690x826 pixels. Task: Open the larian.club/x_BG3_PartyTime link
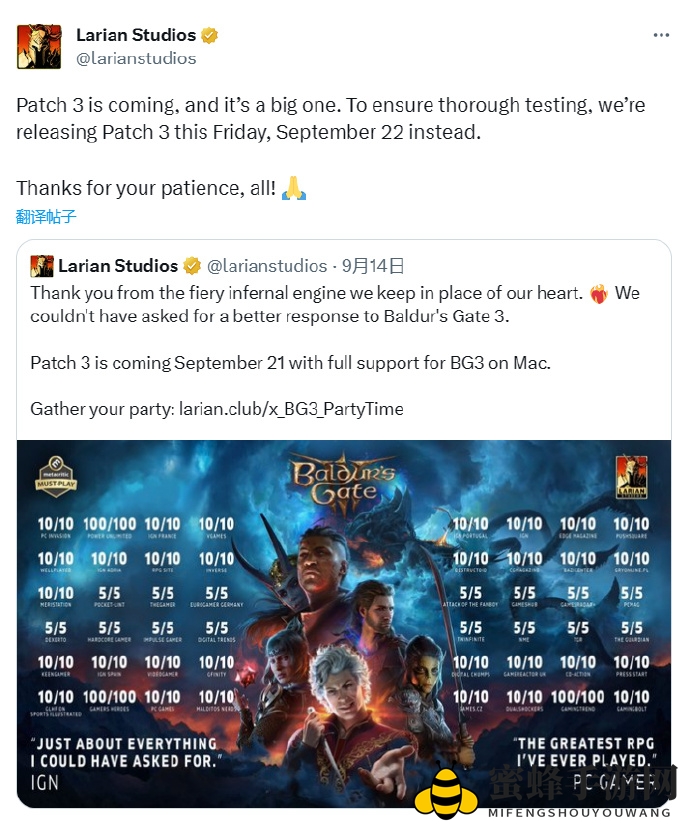click(x=291, y=409)
